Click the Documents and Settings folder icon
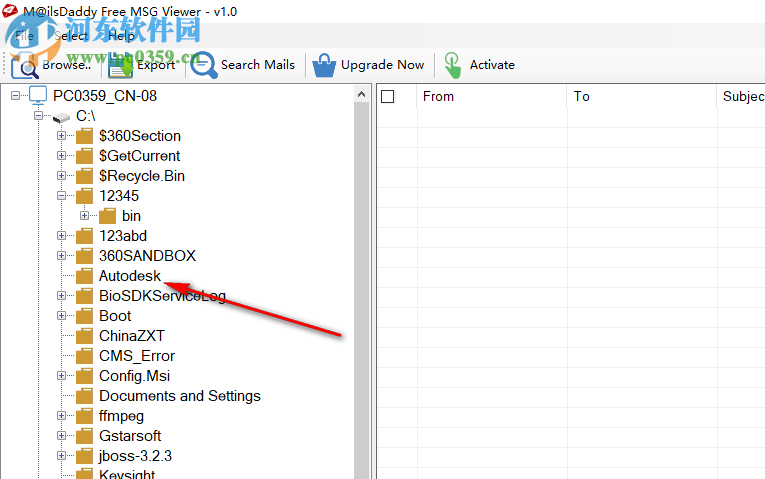The height and width of the screenshot is (479, 765). coord(84,396)
